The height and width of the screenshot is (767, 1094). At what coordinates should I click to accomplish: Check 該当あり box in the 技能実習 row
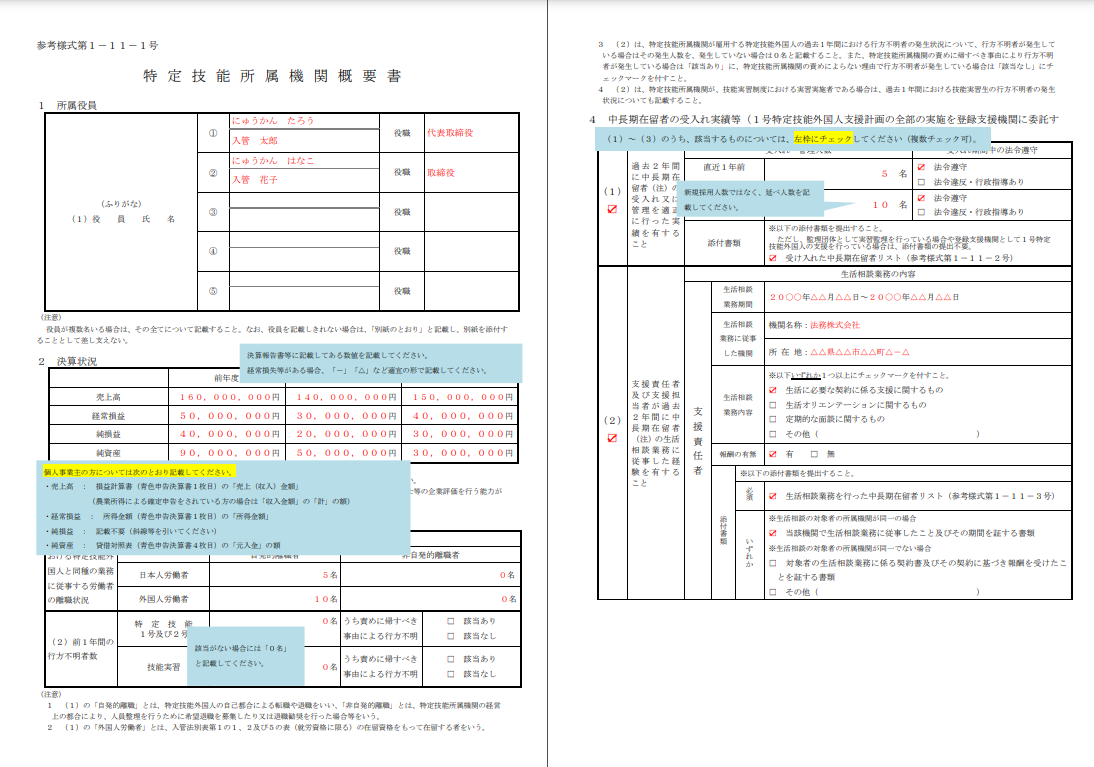point(450,658)
